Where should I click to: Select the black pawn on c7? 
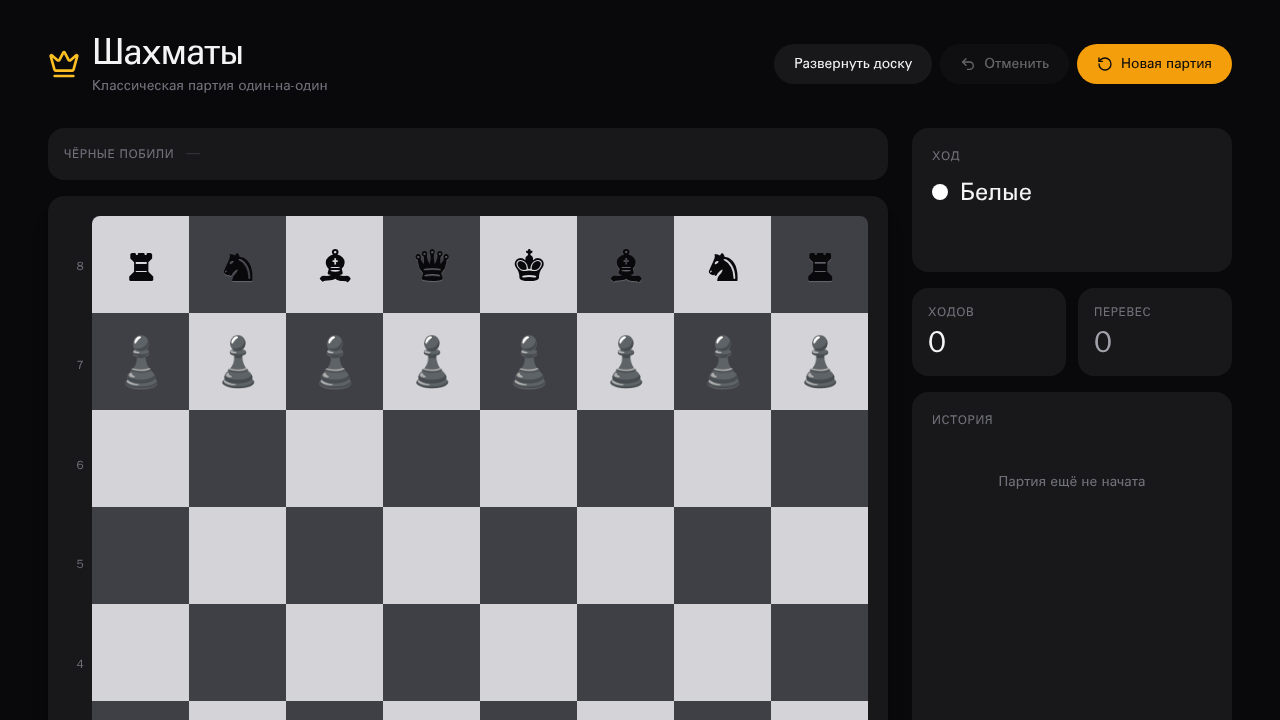point(335,362)
